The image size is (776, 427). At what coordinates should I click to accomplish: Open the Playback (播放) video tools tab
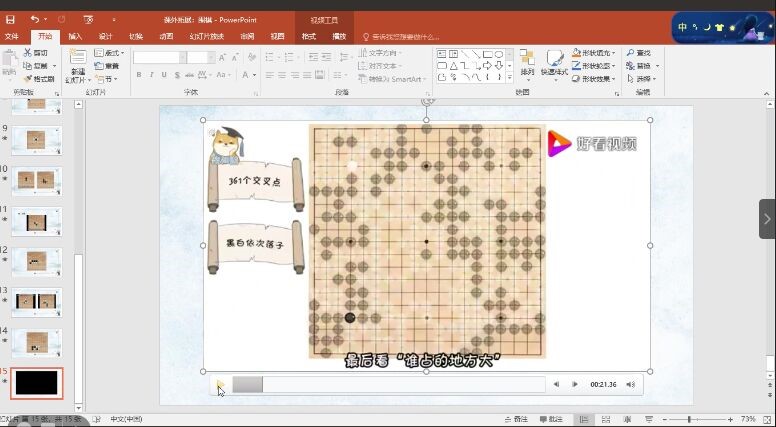click(x=339, y=37)
